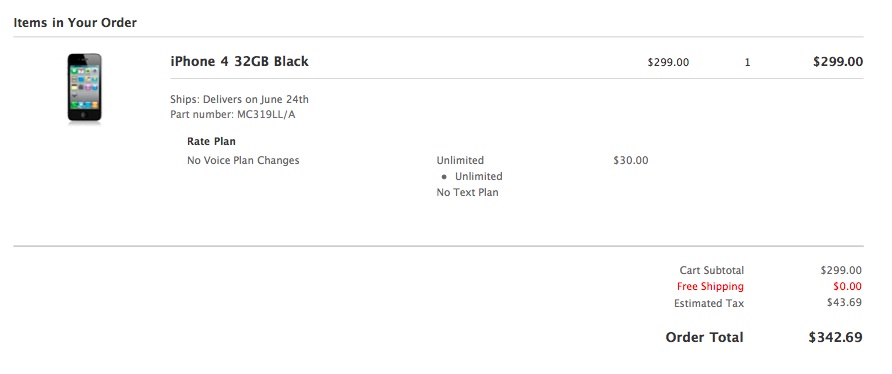Image resolution: width=892 pixels, height=374 pixels.
Task: Click the quantity value 1
Action: [x=748, y=63]
